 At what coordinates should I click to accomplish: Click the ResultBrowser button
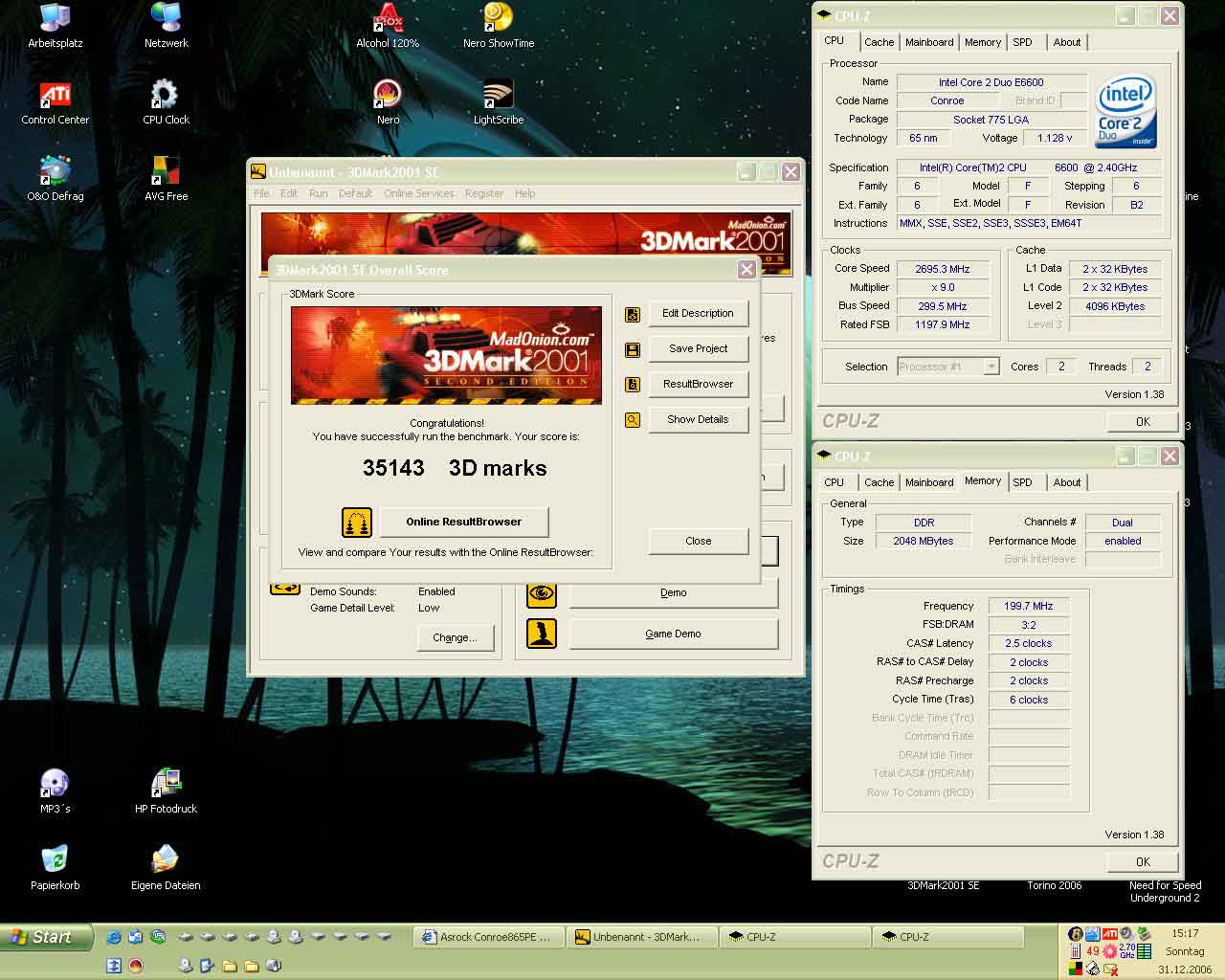pyautogui.click(x=698, y=385)
